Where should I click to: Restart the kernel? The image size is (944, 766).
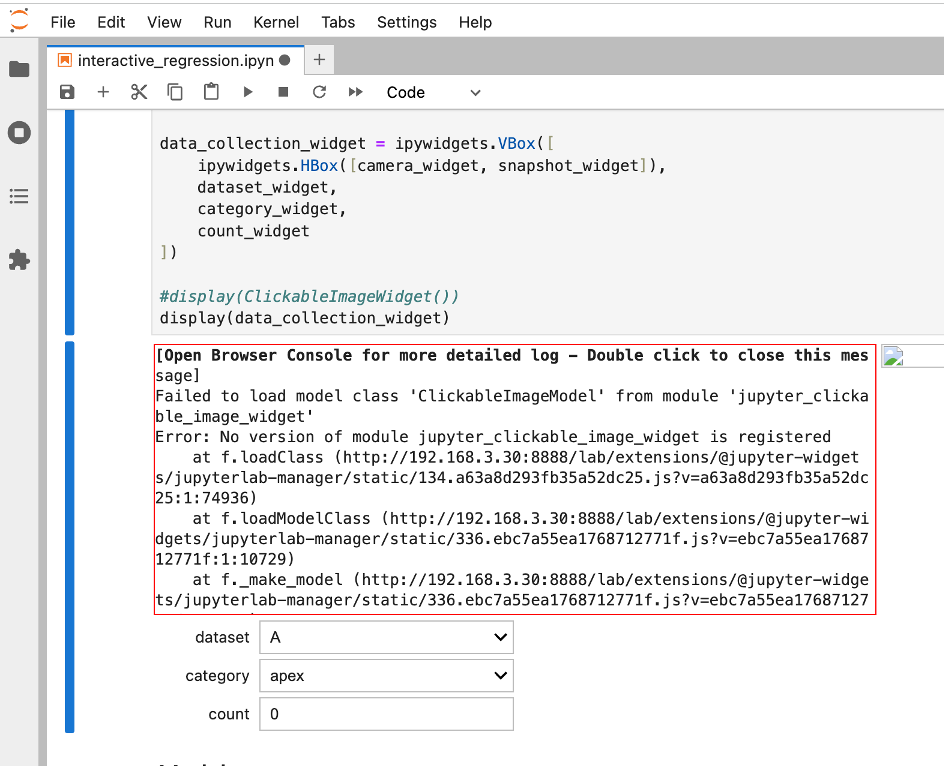tap(319, 92)
